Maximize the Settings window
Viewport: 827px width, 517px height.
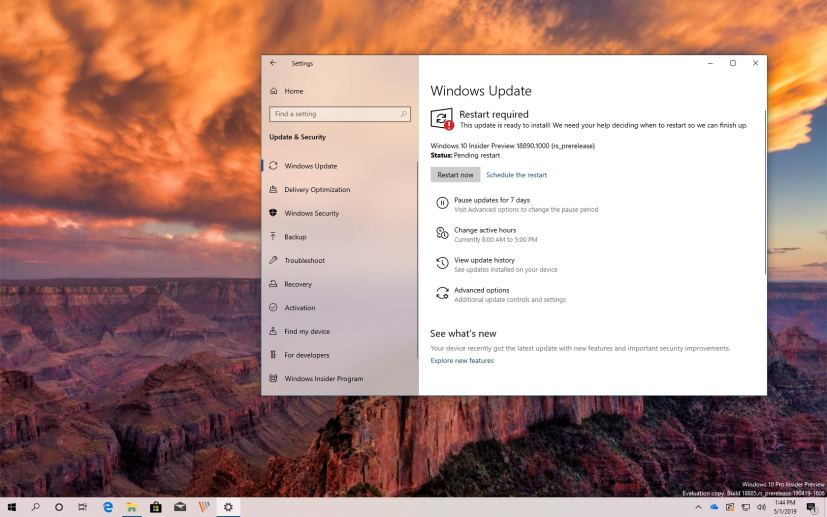click(x=733, y=63)
